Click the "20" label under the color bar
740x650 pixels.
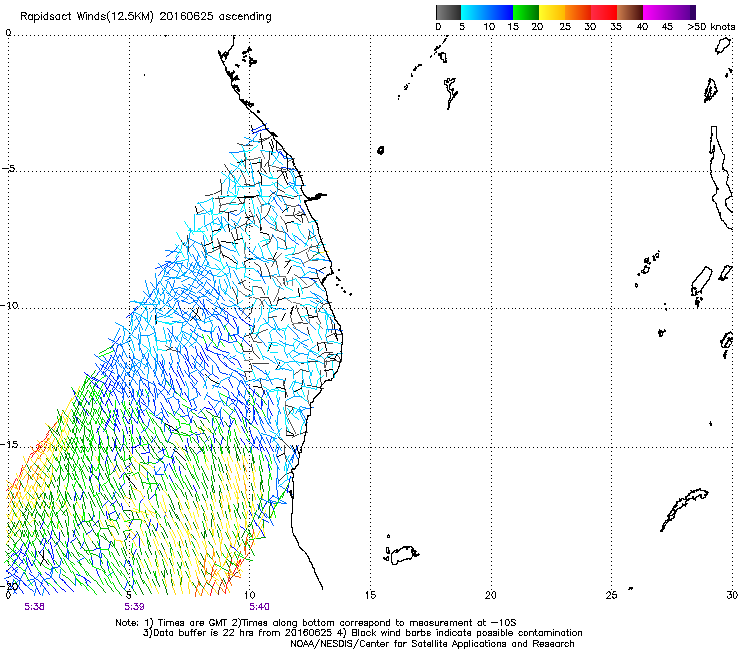tap(537, 27)
